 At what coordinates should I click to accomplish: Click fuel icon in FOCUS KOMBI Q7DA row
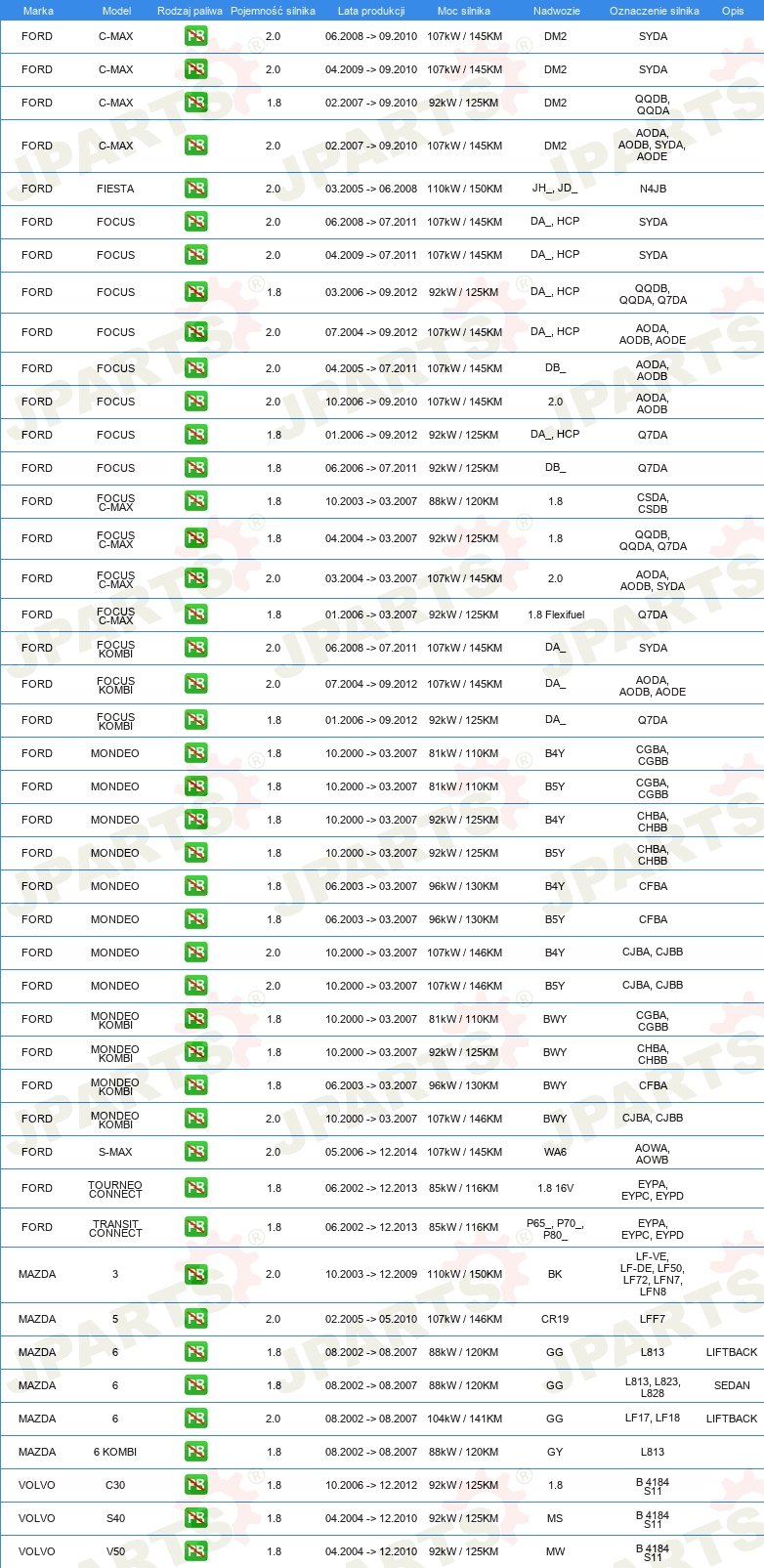(195, 720)
